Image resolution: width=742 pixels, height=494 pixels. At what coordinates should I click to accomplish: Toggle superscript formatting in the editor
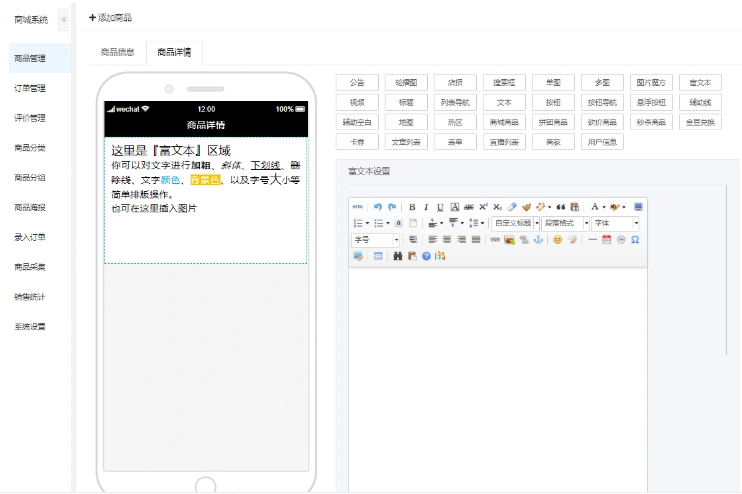coord(483,206)
